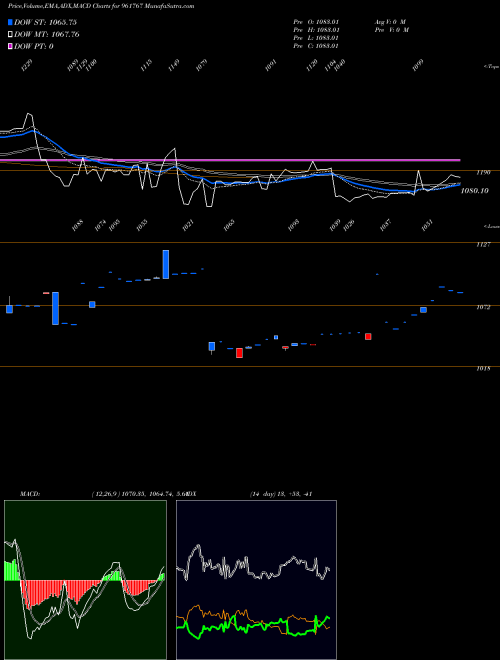This screenshot has width=500, height=660.
Task: Click the 'Pre C: 1083.01' value
Action: 316,46
